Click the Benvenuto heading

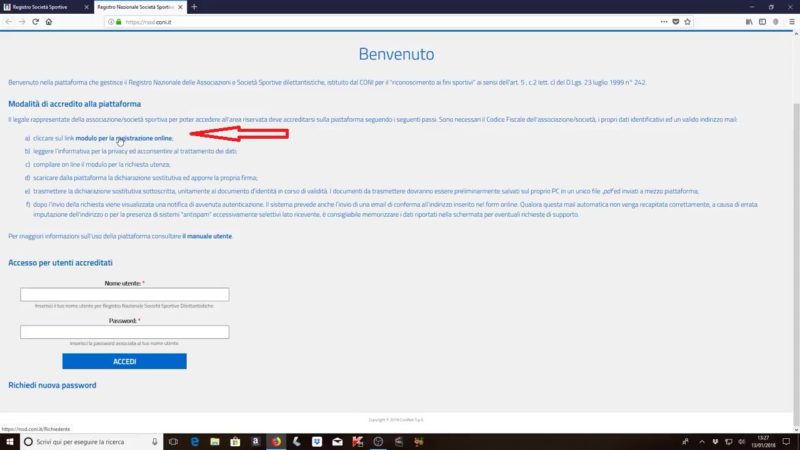click(396, 54)
